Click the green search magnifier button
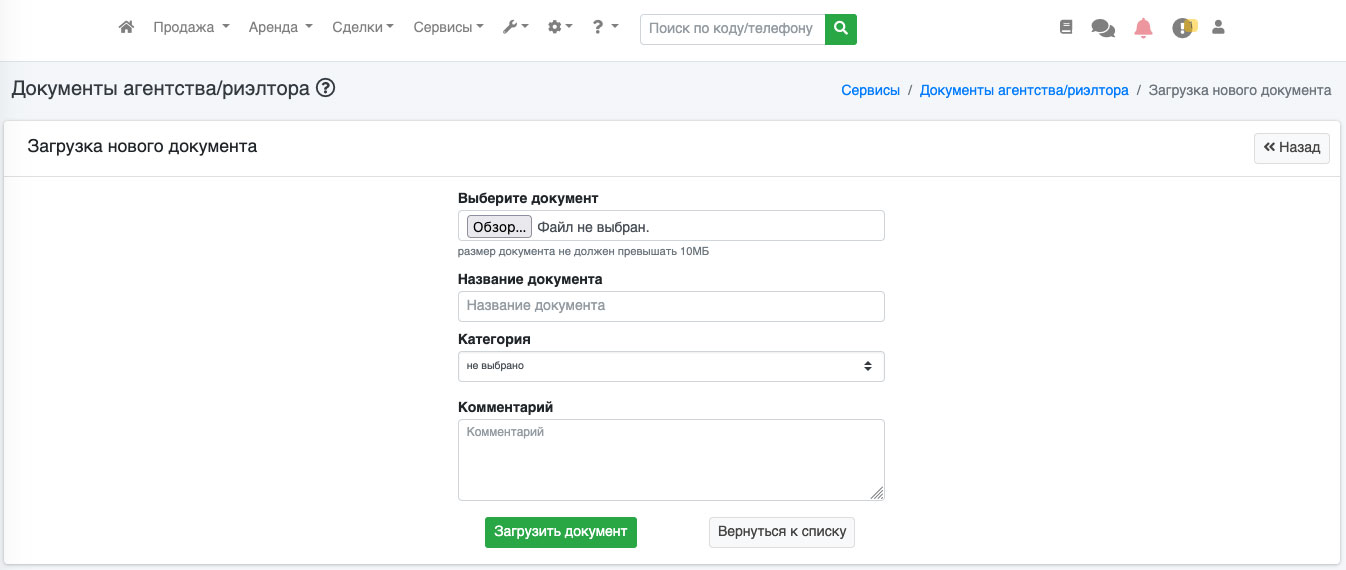 [x=841, y=29]
